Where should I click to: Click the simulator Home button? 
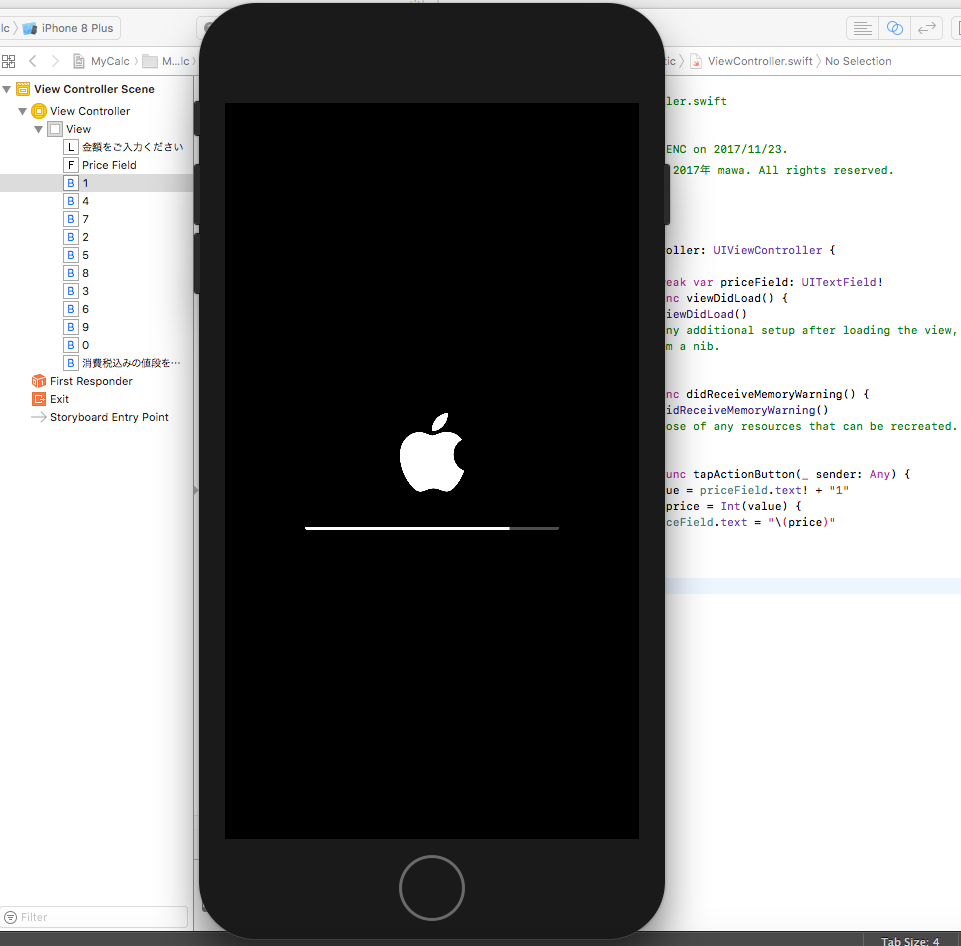coord(431,888)
